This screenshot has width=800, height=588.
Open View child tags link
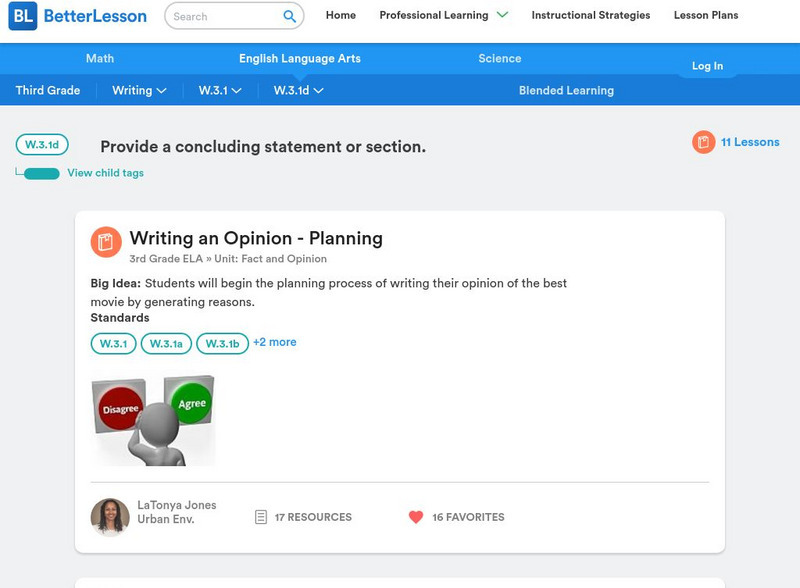(x=106, y=173)
